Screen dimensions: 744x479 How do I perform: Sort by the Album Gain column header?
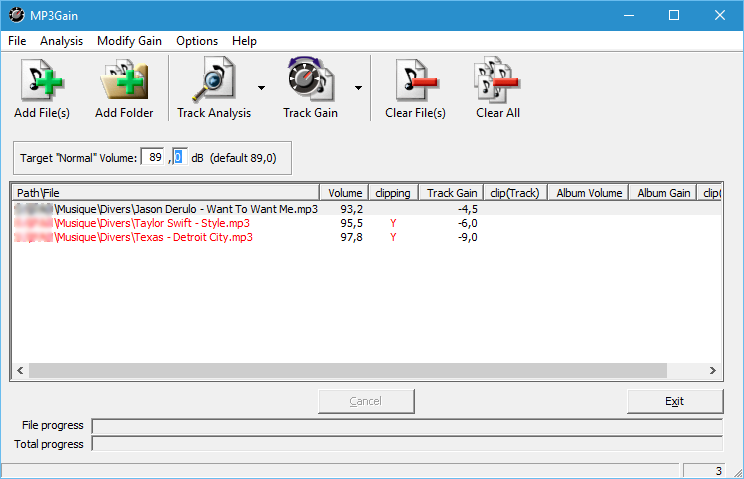point(663,193)
